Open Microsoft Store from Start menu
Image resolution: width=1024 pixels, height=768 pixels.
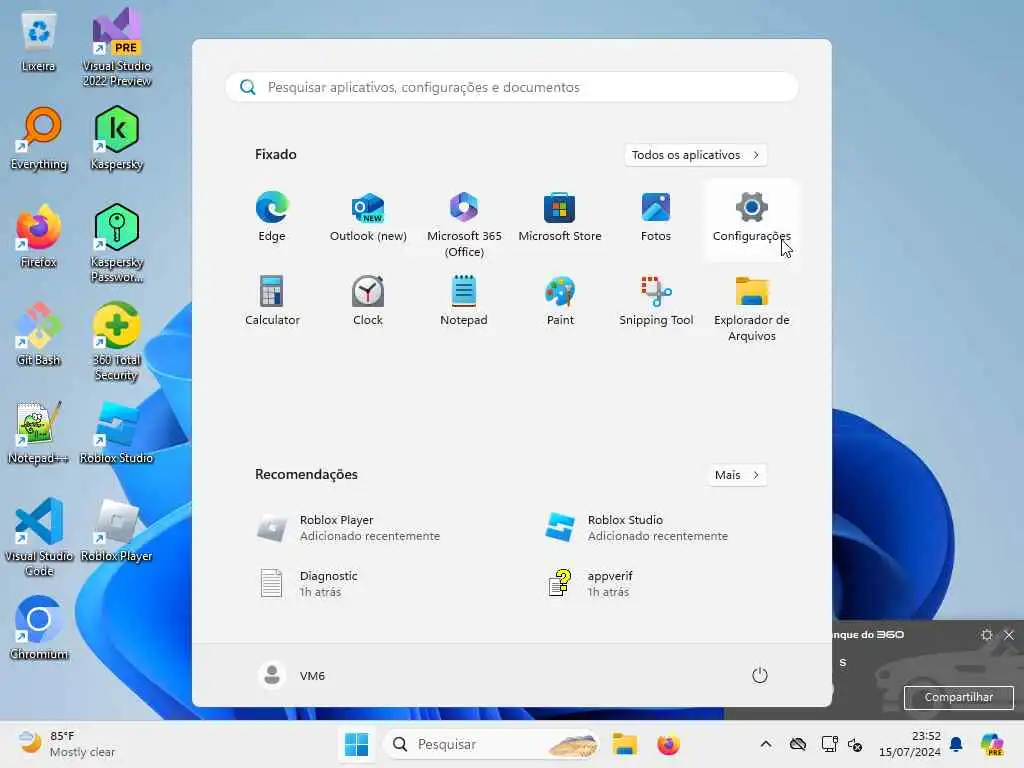tap(560, 218)
